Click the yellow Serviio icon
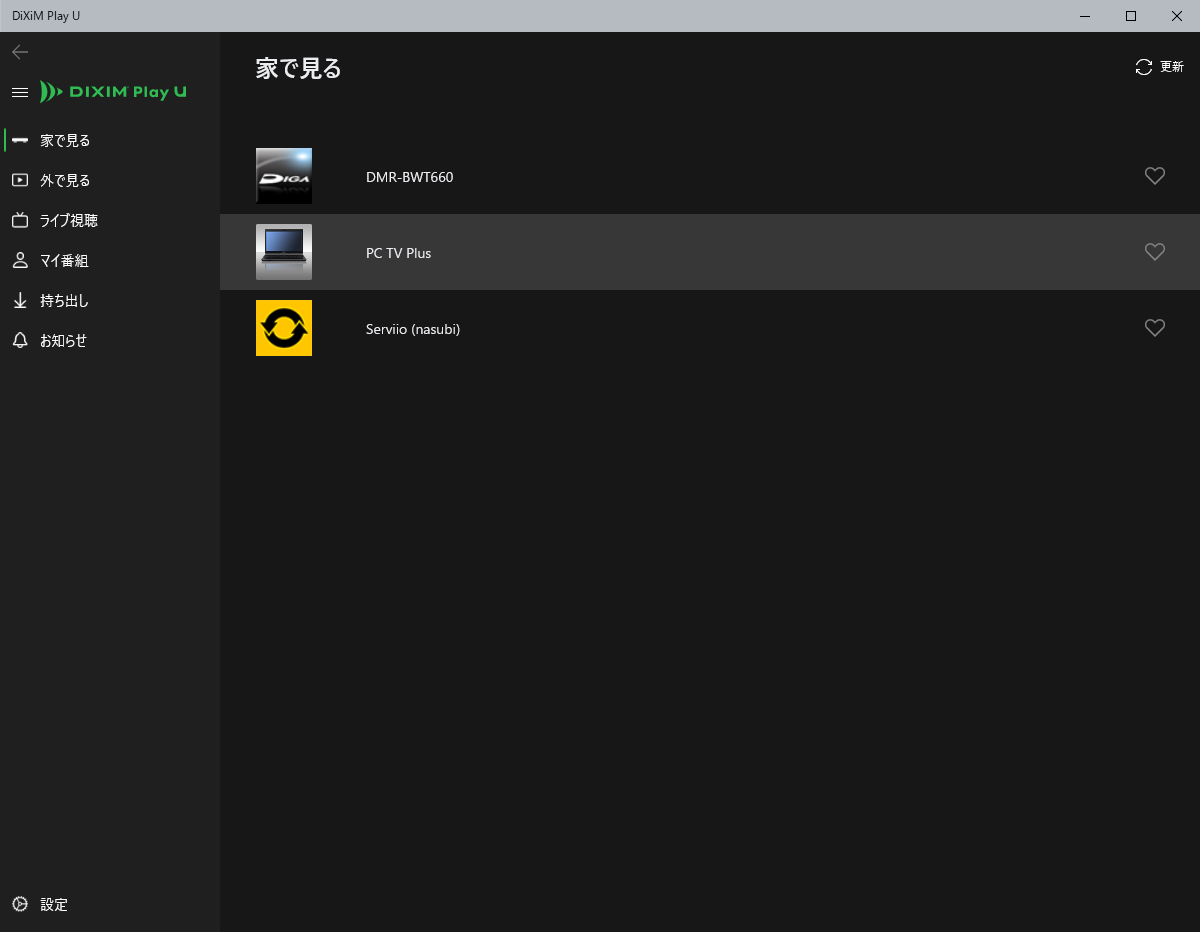Image resolution: width=1200 pixels, height=932 pixels. point(284,328)
